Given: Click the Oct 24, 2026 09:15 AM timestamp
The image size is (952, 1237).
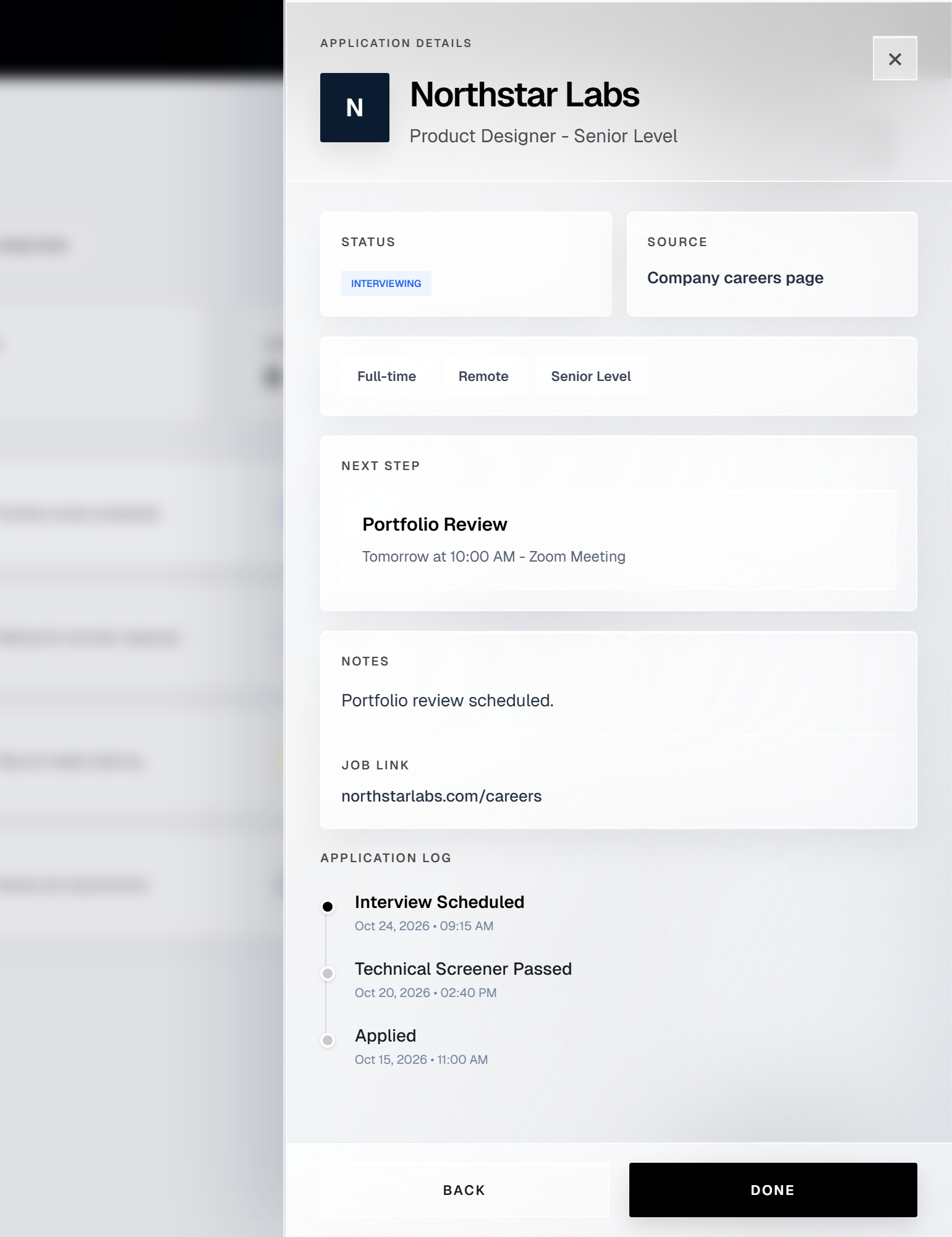Looking at the screenshot, I should point(424,926).
